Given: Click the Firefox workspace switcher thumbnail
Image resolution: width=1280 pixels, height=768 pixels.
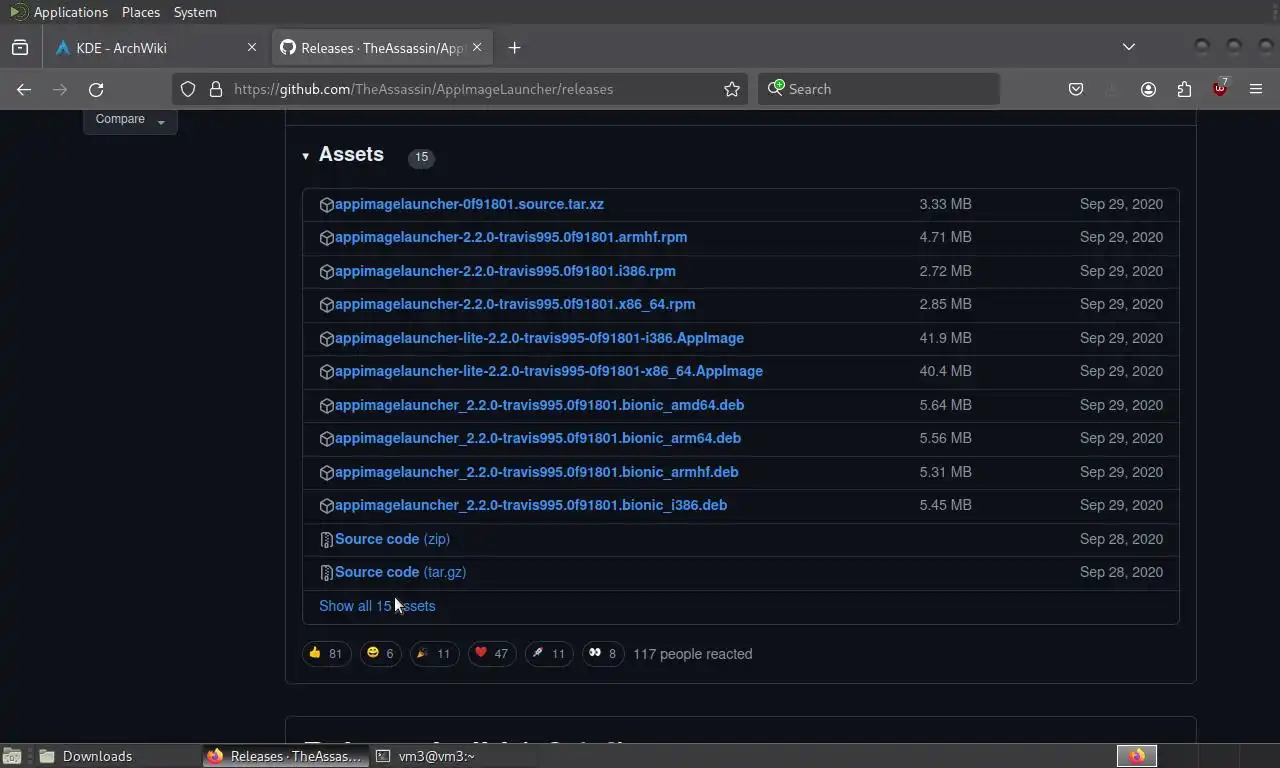Looking at the screenshot, I should 1136,756.
